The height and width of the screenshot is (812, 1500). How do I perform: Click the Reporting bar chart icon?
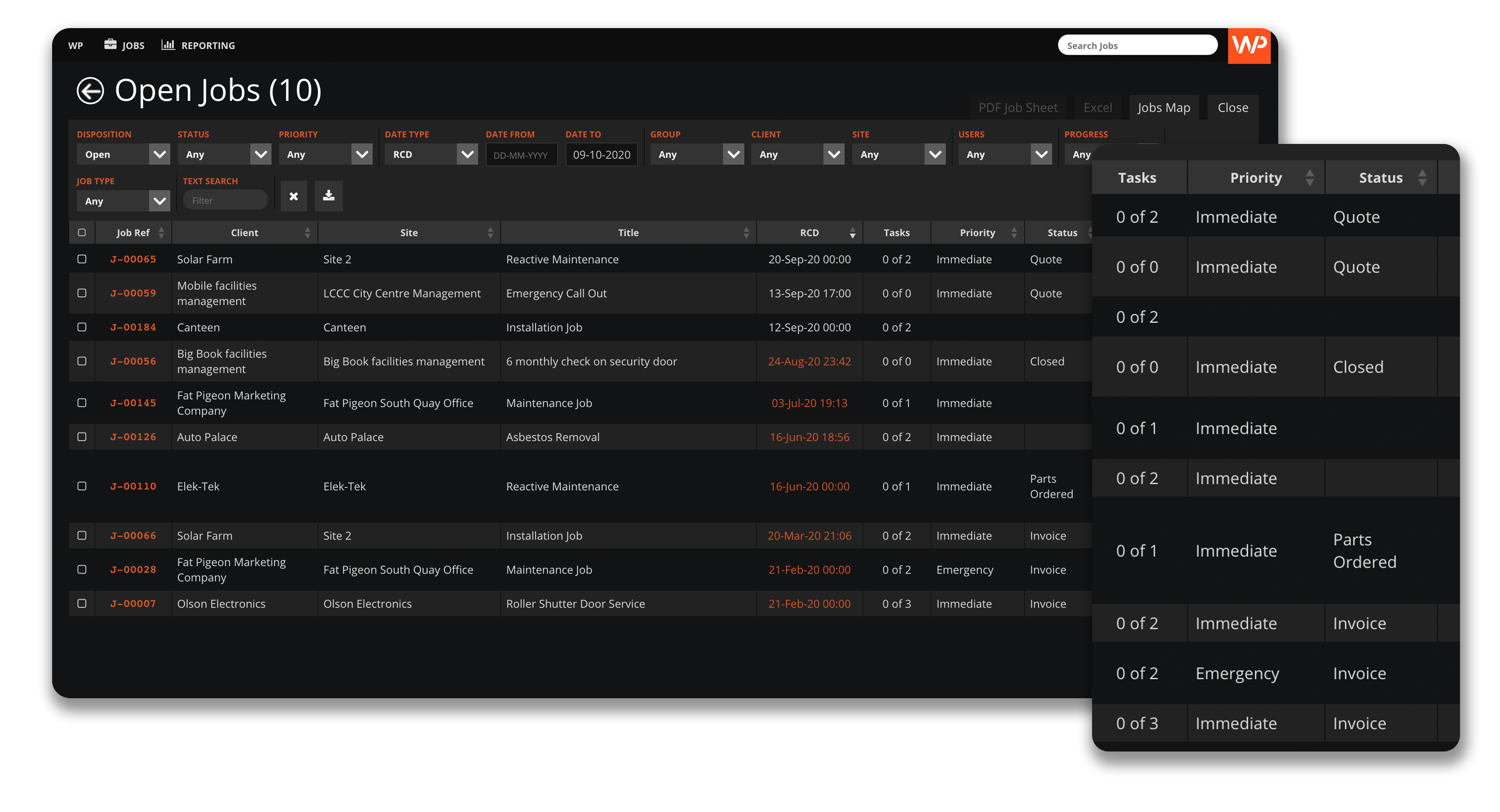[x=168, y=45]
